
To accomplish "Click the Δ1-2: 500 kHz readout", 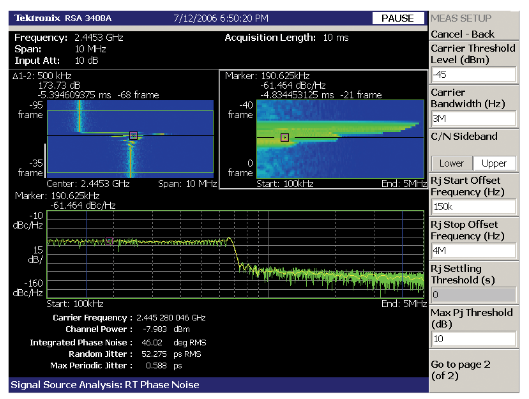I will point(42,76).
